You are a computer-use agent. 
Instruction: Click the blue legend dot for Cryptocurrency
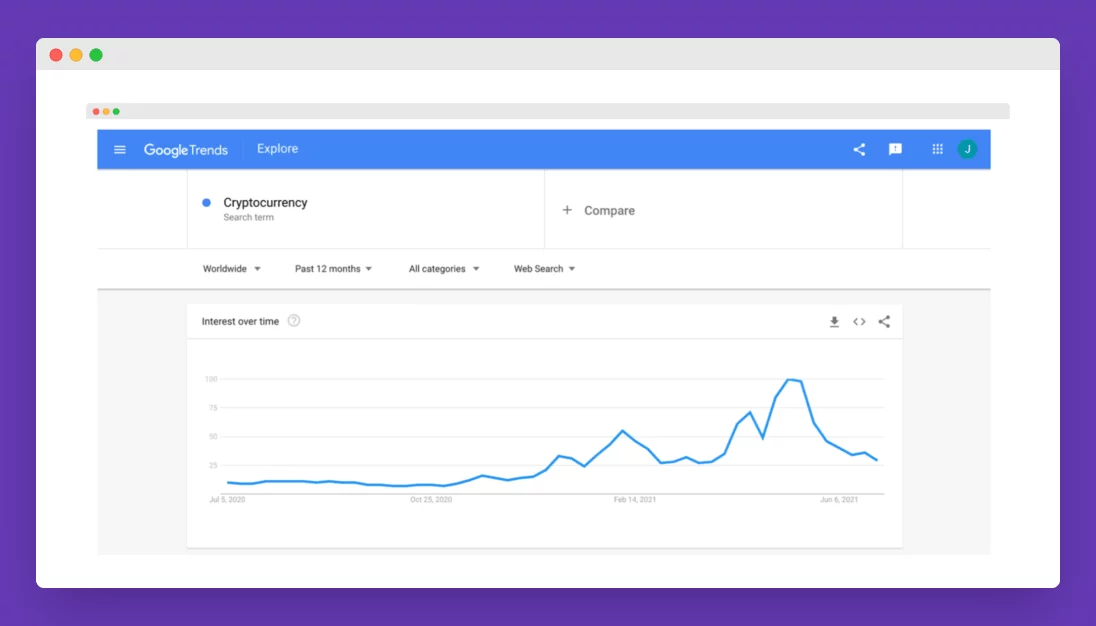(x=207, y=202)
